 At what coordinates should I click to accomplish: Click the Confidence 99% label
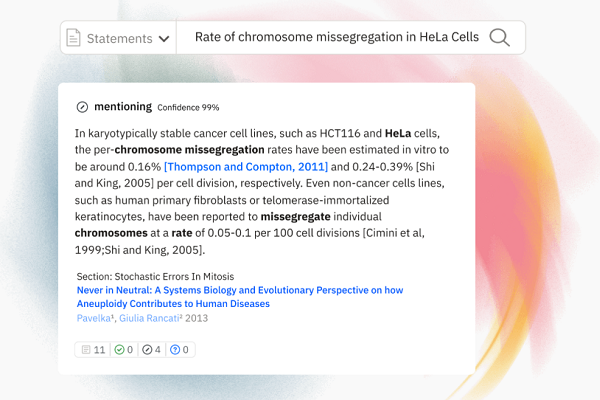click(x=188, y=108)
